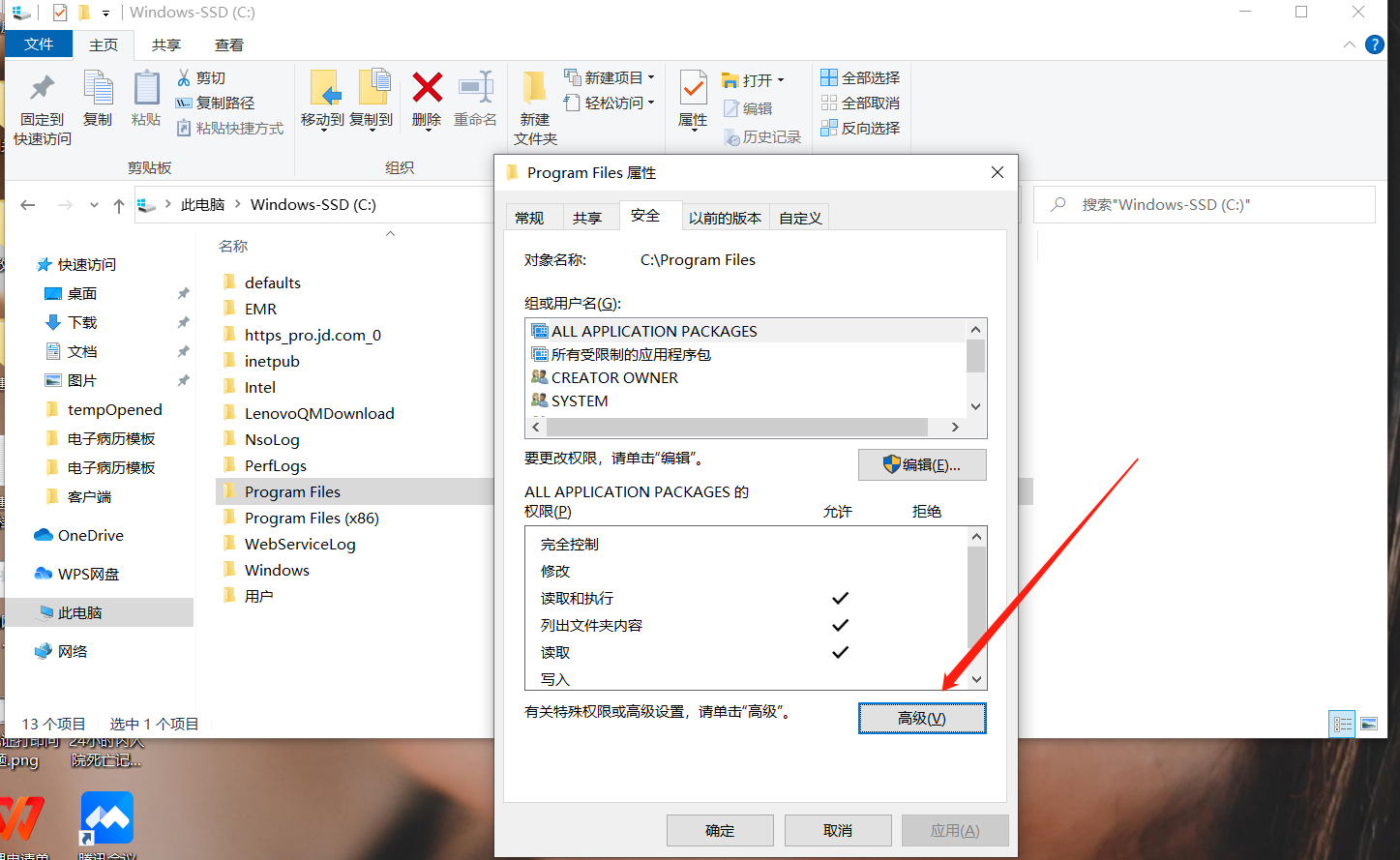Select the inetpub folder

[x=272, y=361]
